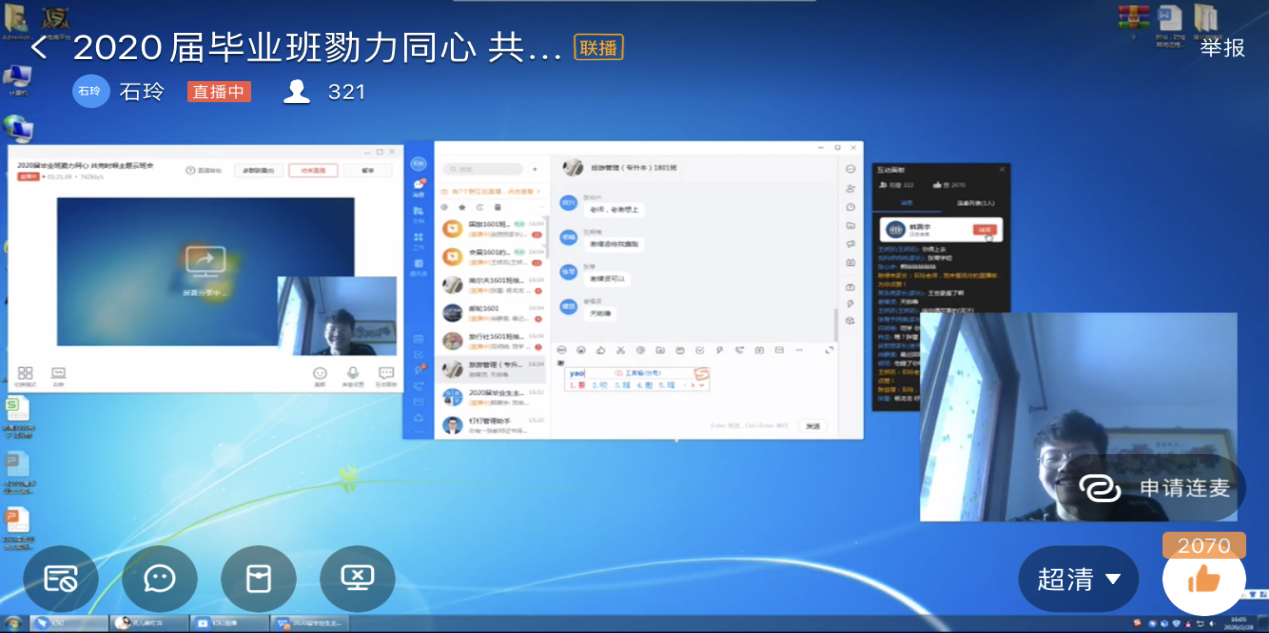Click the chat search box in DingTalk
Viewport: 1269px width, 633px height.
(x=484, y=169)
